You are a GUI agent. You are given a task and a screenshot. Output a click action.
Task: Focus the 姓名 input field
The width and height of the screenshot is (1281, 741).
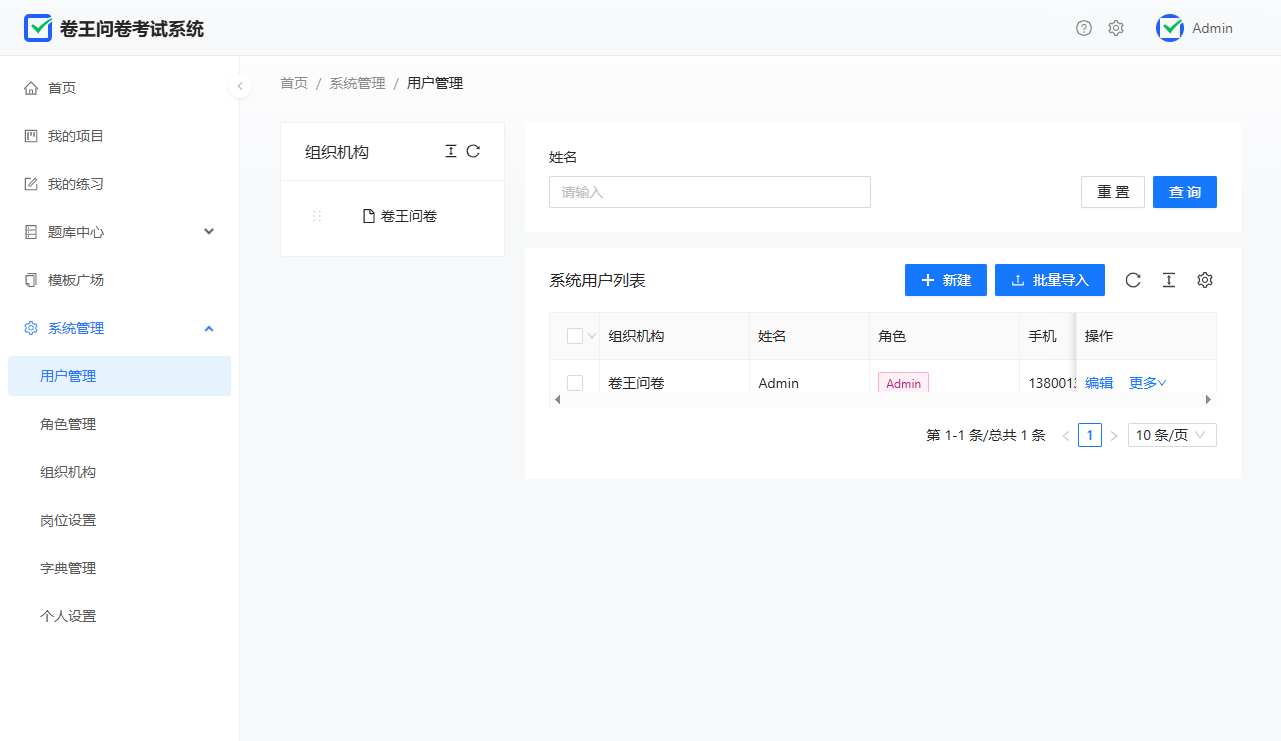pos(710,192)
